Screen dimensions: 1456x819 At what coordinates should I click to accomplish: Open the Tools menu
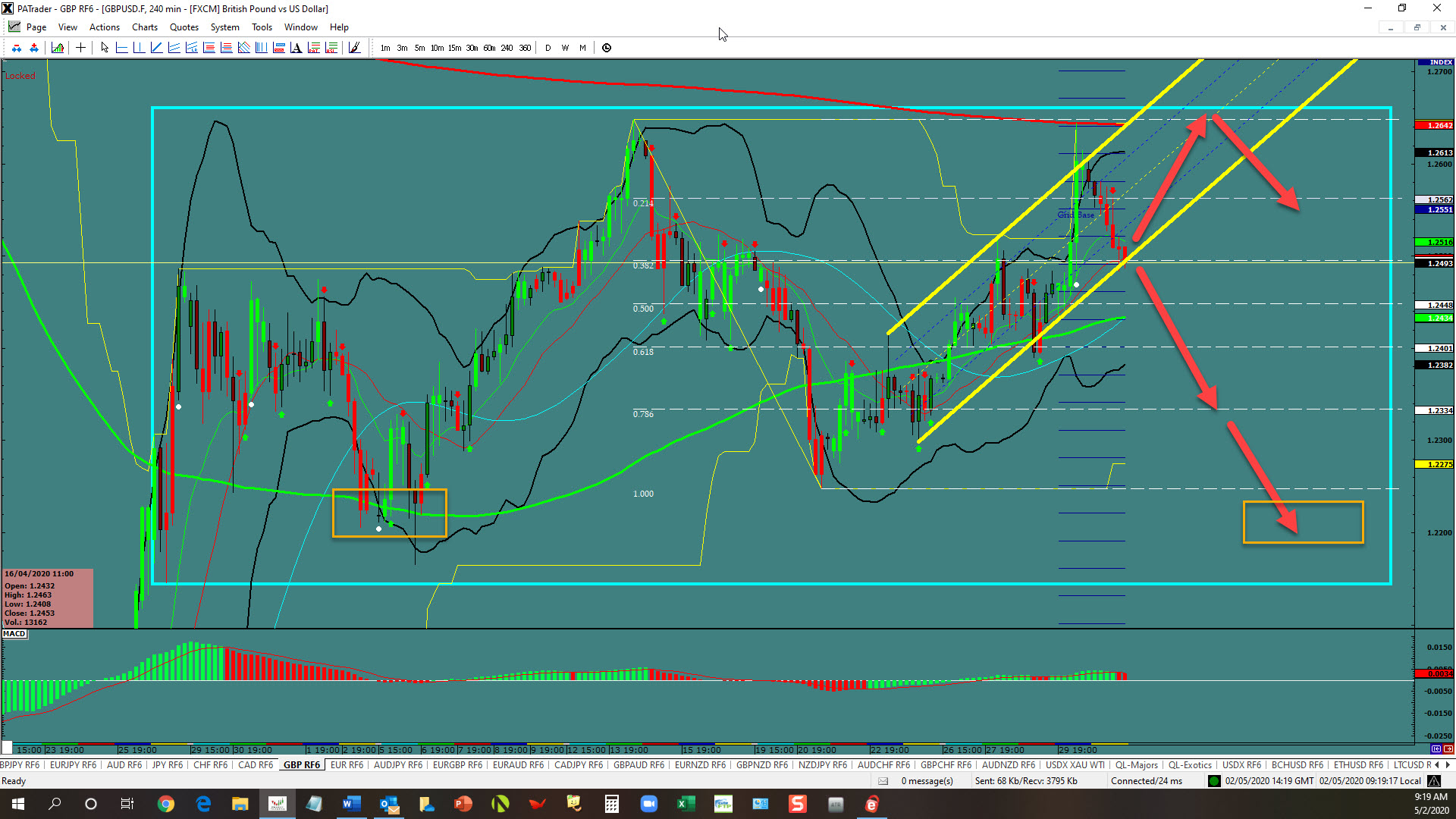pos(262,27)
